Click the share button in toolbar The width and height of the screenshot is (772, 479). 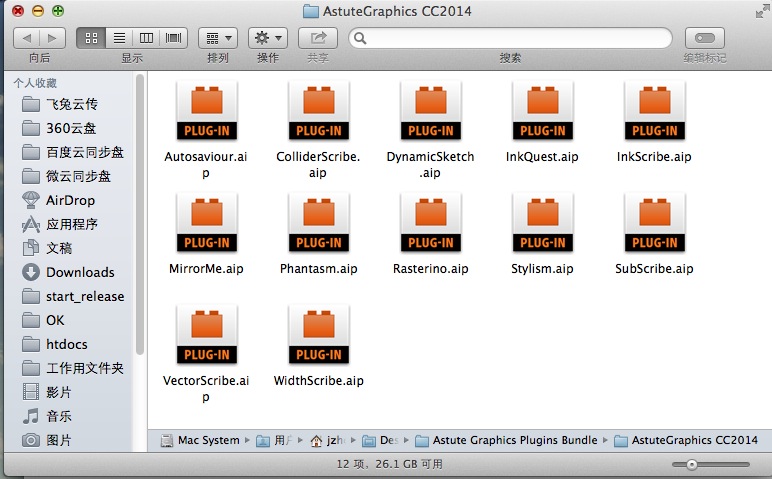pyautogui.click(x=318, y=38)
